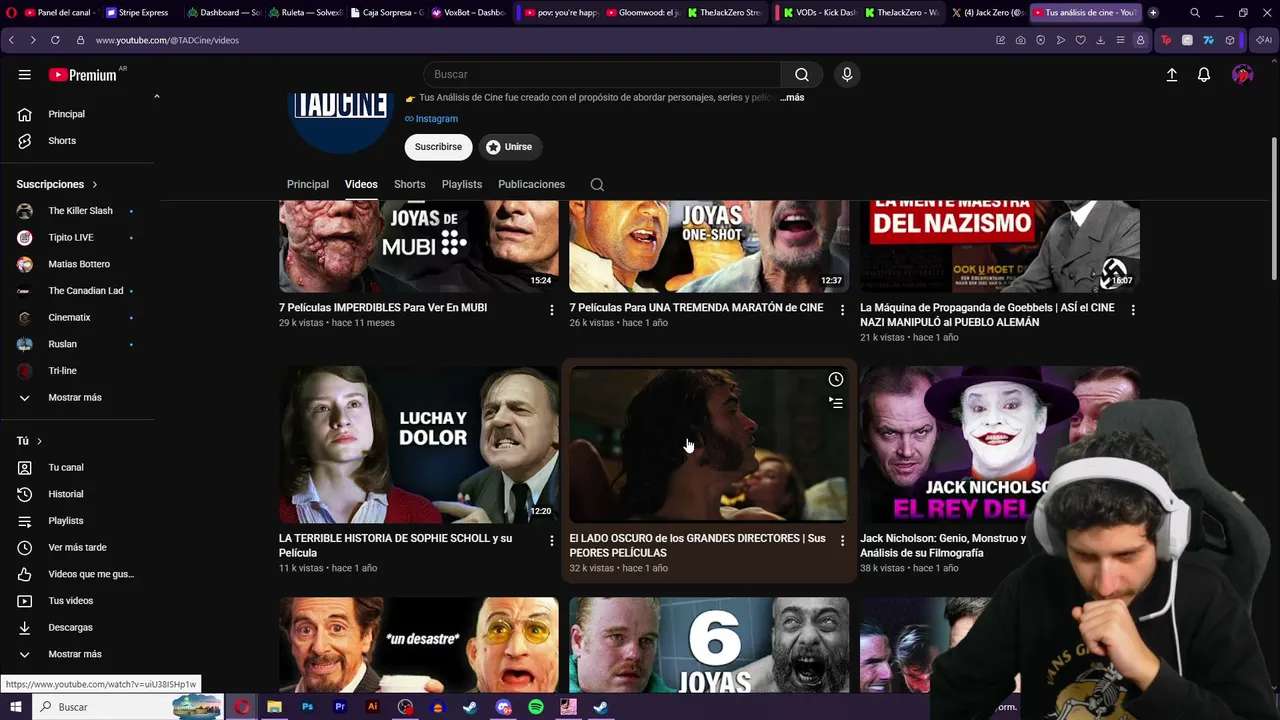Image resolution: width=1280 pixels, height=720 pixels.
Task: Add the GRANDES DIRECTORES video to Watch Later
Action: click(836, 379)
